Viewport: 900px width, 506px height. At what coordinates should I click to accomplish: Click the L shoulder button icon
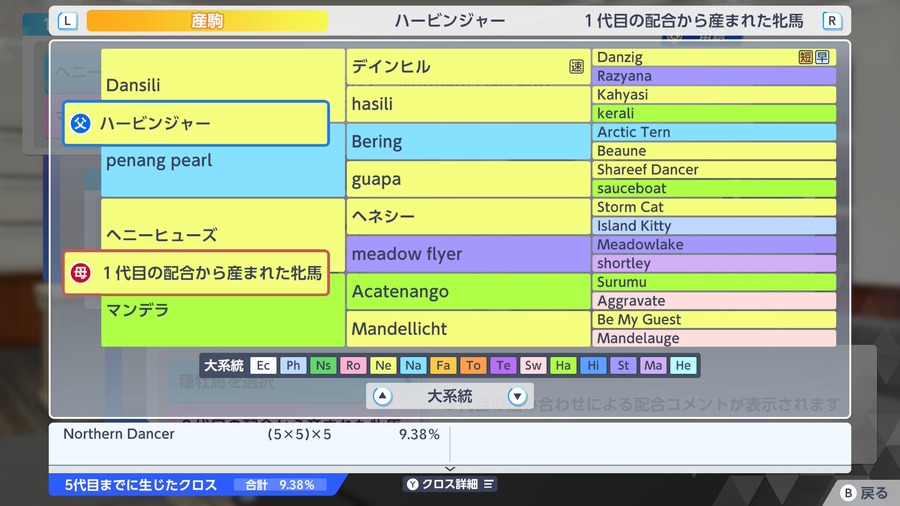[68, 21]
